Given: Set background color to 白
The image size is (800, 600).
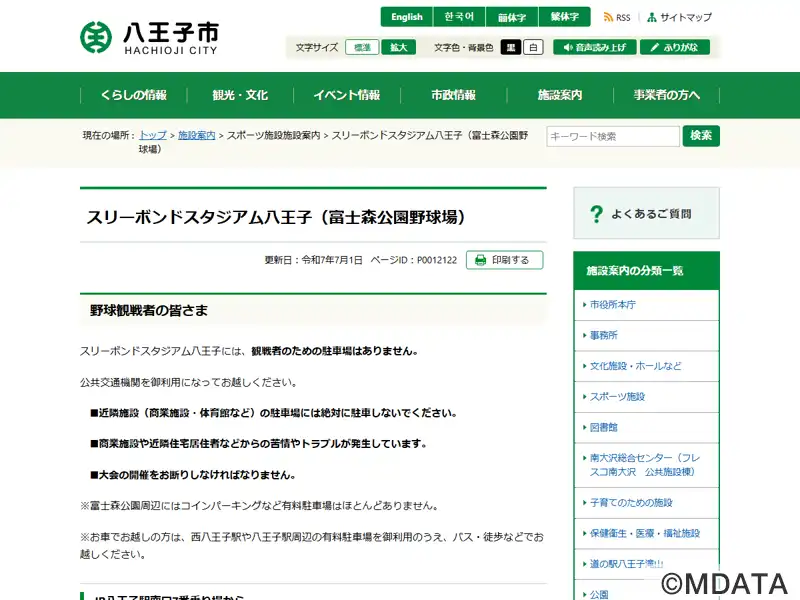Looking at the screenshot, I should (533, 47).
